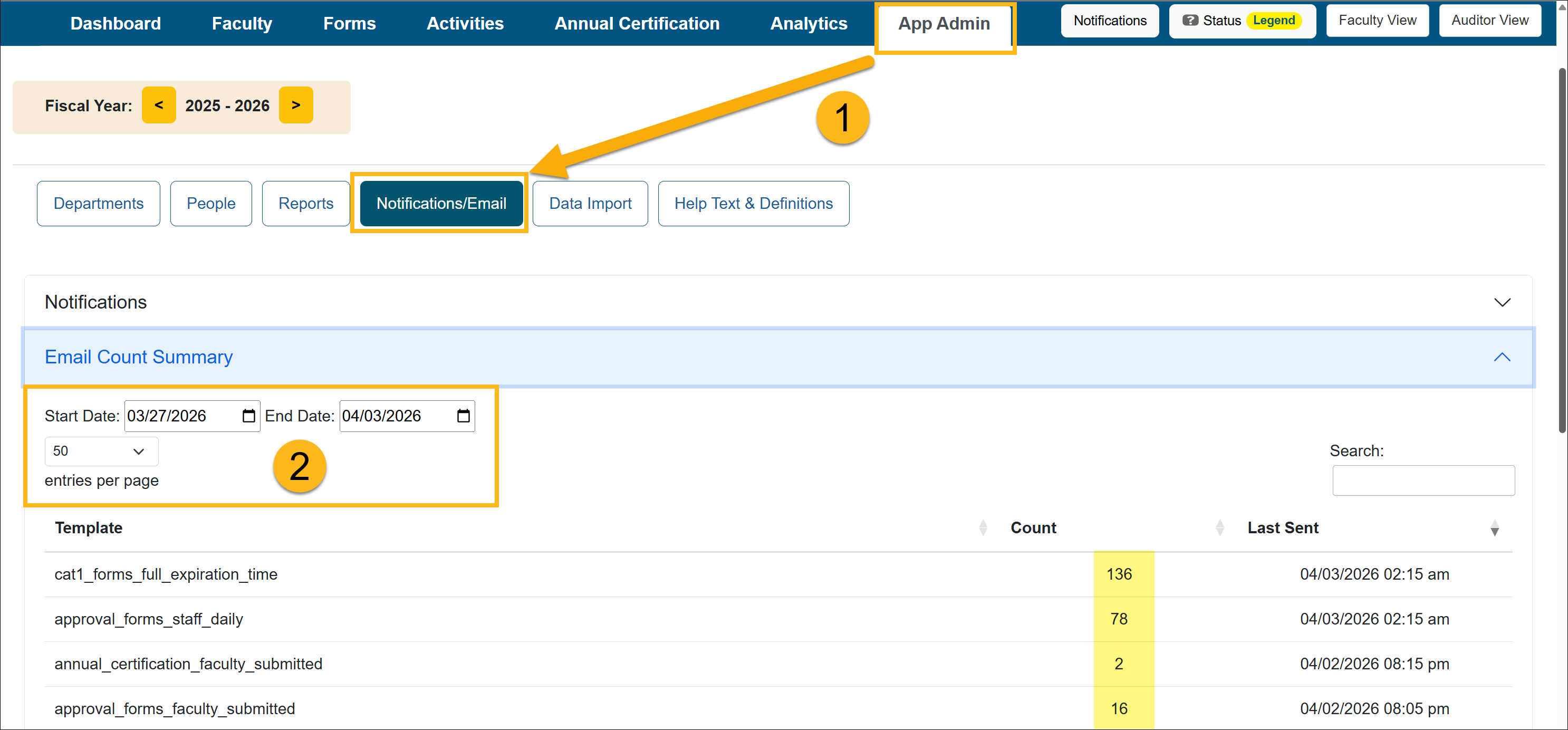Click the Faculty View button

(x=1377, y=21)
